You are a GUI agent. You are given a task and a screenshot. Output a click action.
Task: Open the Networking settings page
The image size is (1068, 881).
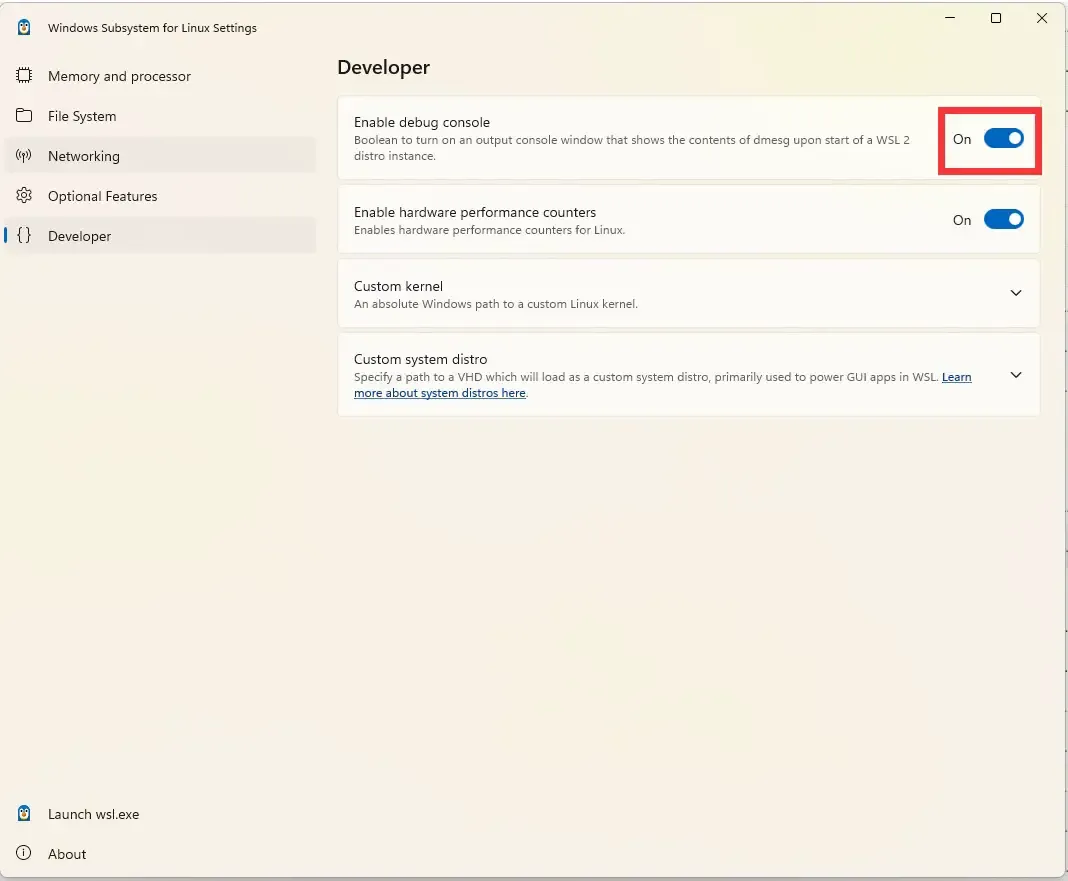point(83,156)
